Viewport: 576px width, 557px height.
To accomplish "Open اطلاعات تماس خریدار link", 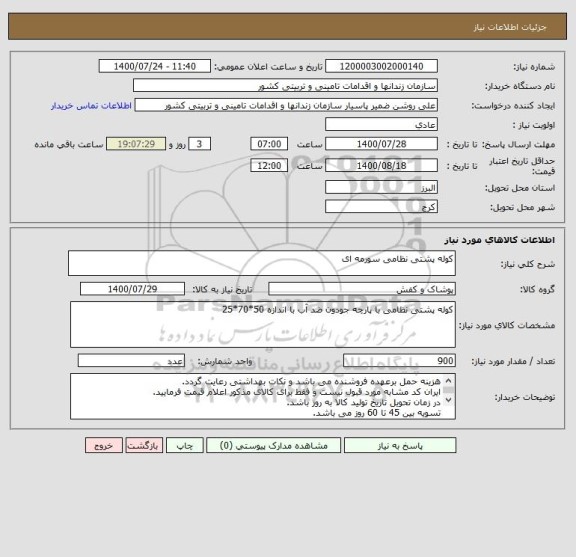I will point(91,106).
